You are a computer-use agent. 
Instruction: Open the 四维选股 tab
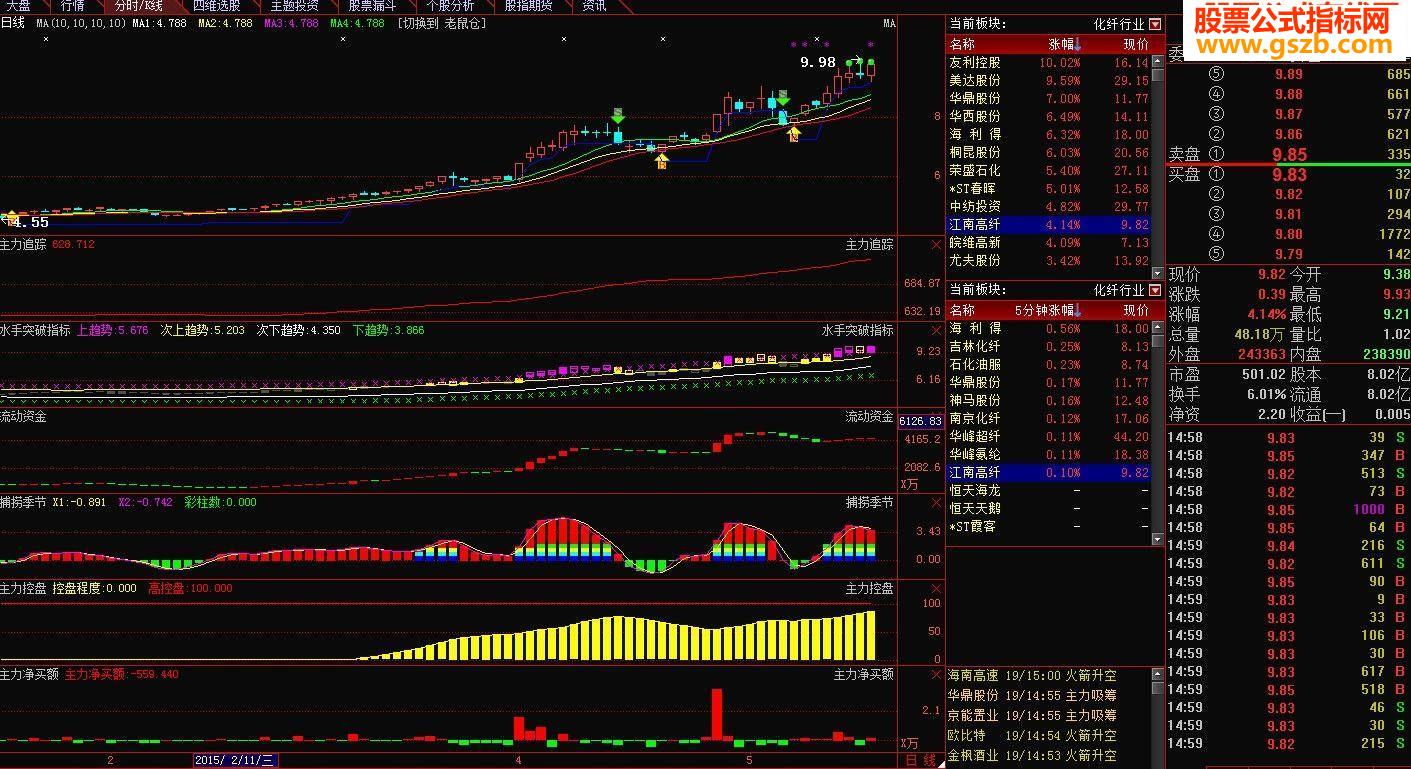216,6
